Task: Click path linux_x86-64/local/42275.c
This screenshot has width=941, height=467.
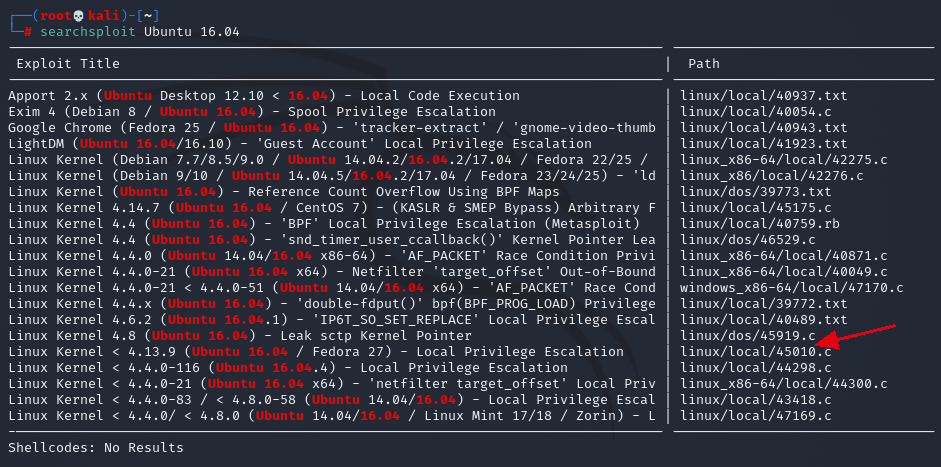Action: (x=783, y=160)
